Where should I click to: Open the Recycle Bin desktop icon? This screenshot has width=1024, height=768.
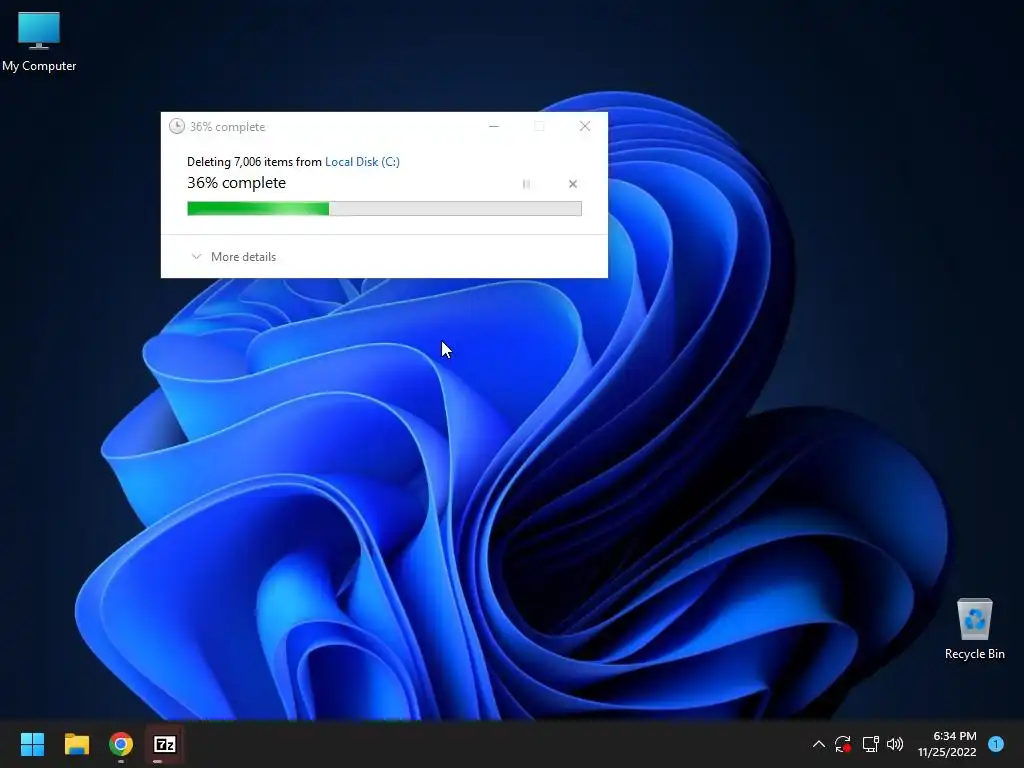tap(974, 629)
